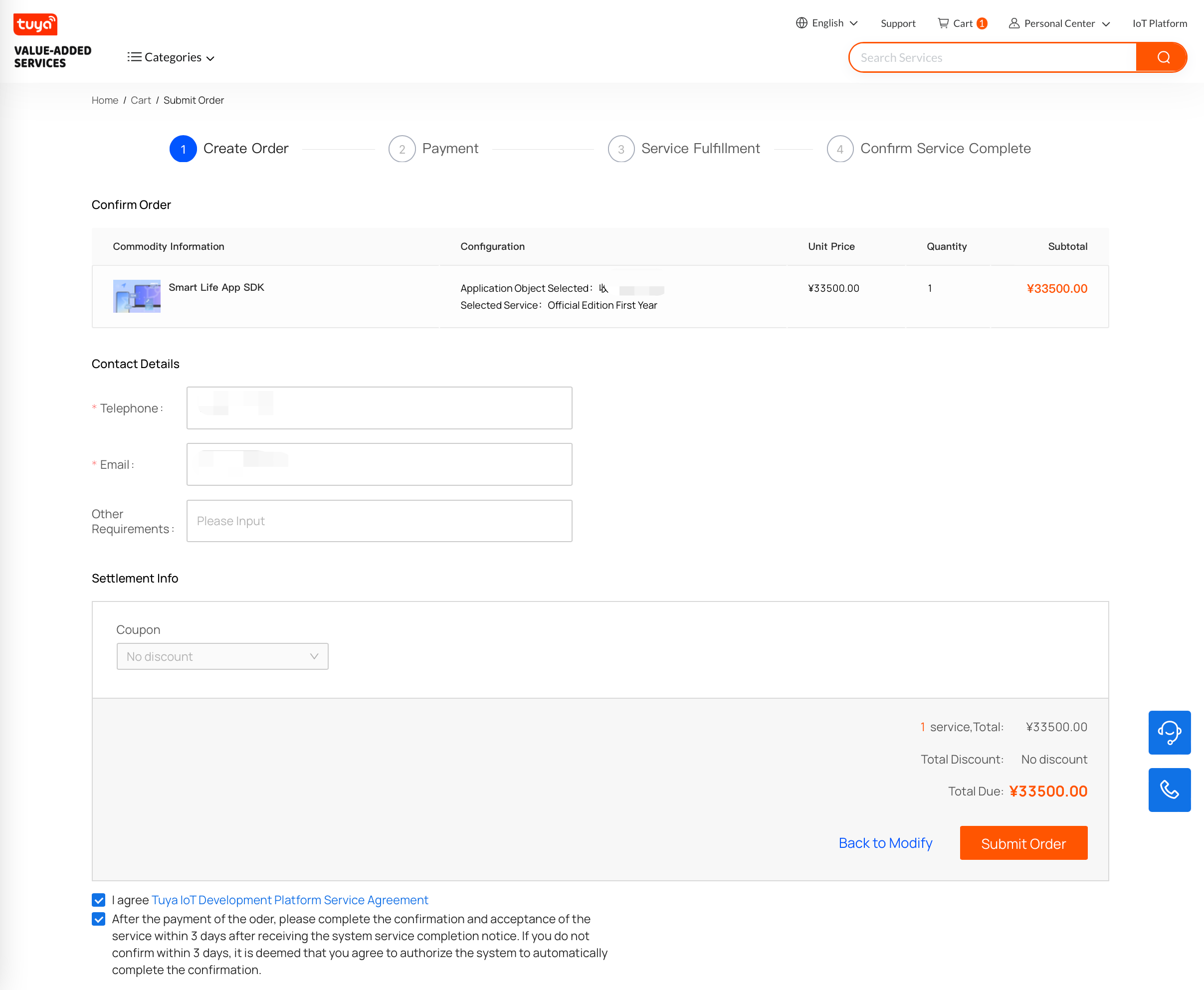Click the Categories list icon
1204x990 pixels.
(135, 57)
